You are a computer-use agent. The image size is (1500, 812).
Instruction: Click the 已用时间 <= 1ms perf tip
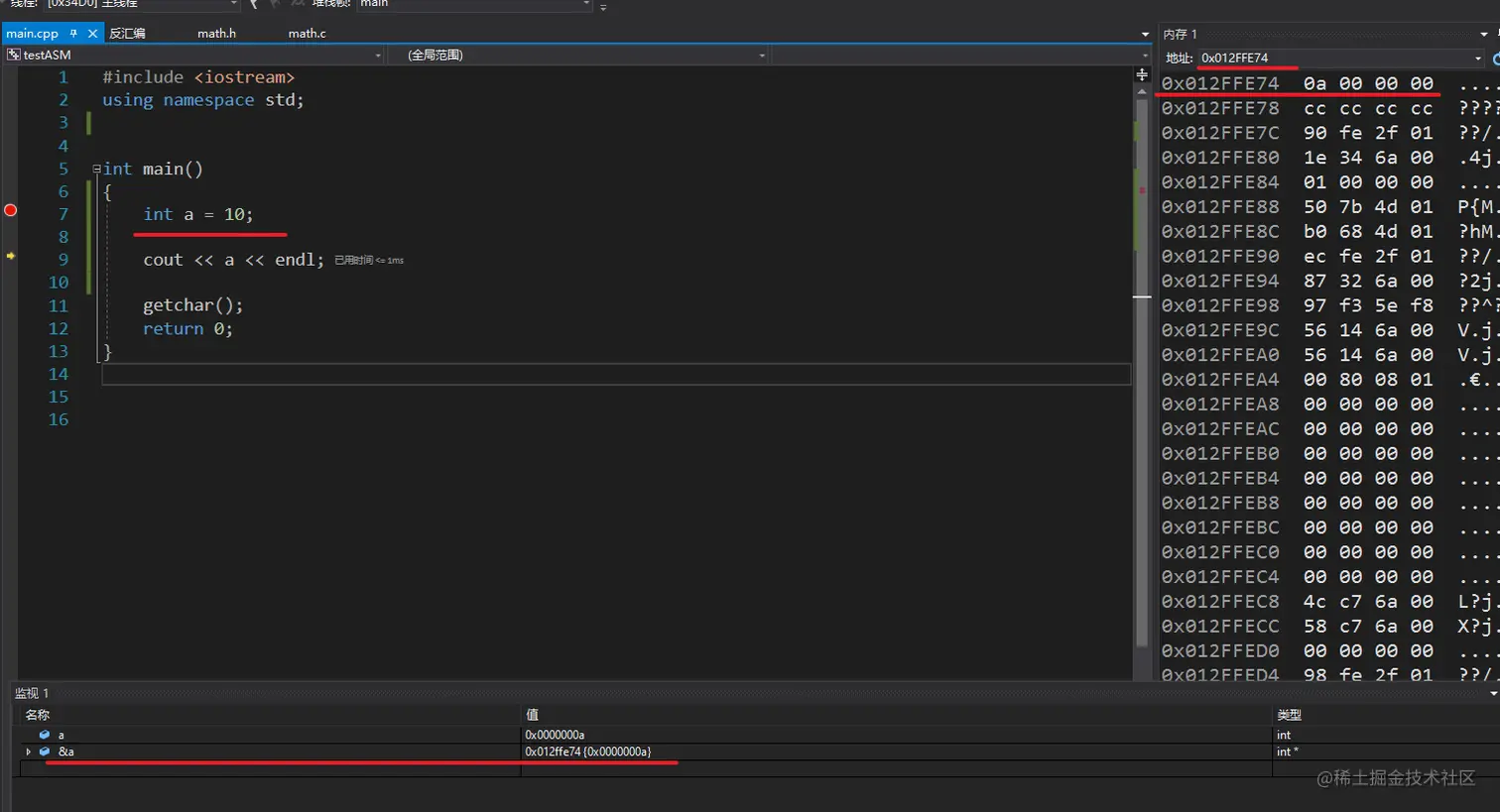pyautogui.click(x=369, y=261)
